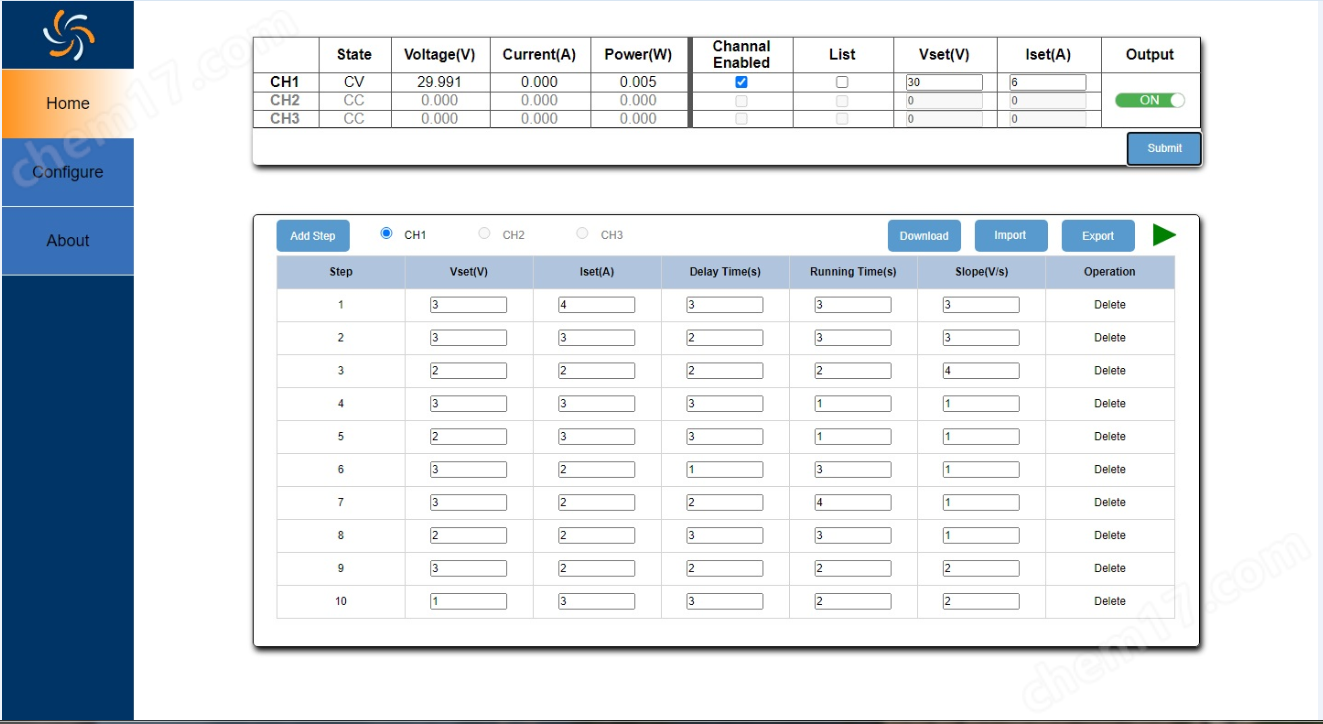Screen dimensions: 1323x724
Task: Focus the CH1 Vset field showing 30
Action: (x=944, y=83)
